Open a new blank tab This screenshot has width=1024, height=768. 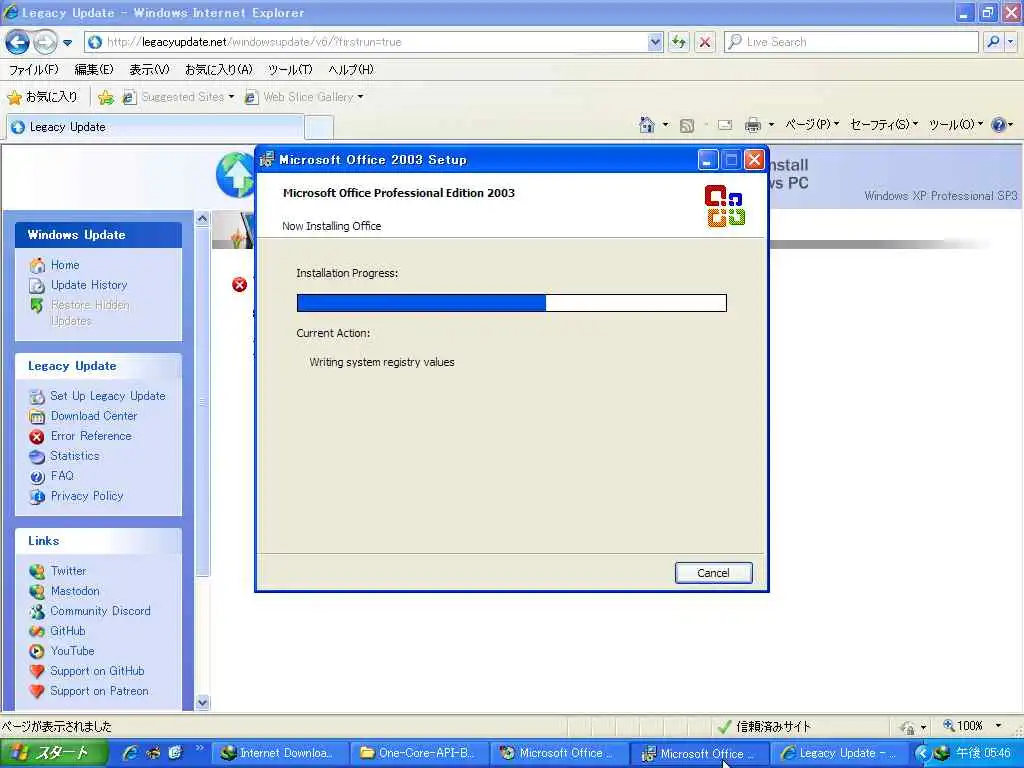319,127
